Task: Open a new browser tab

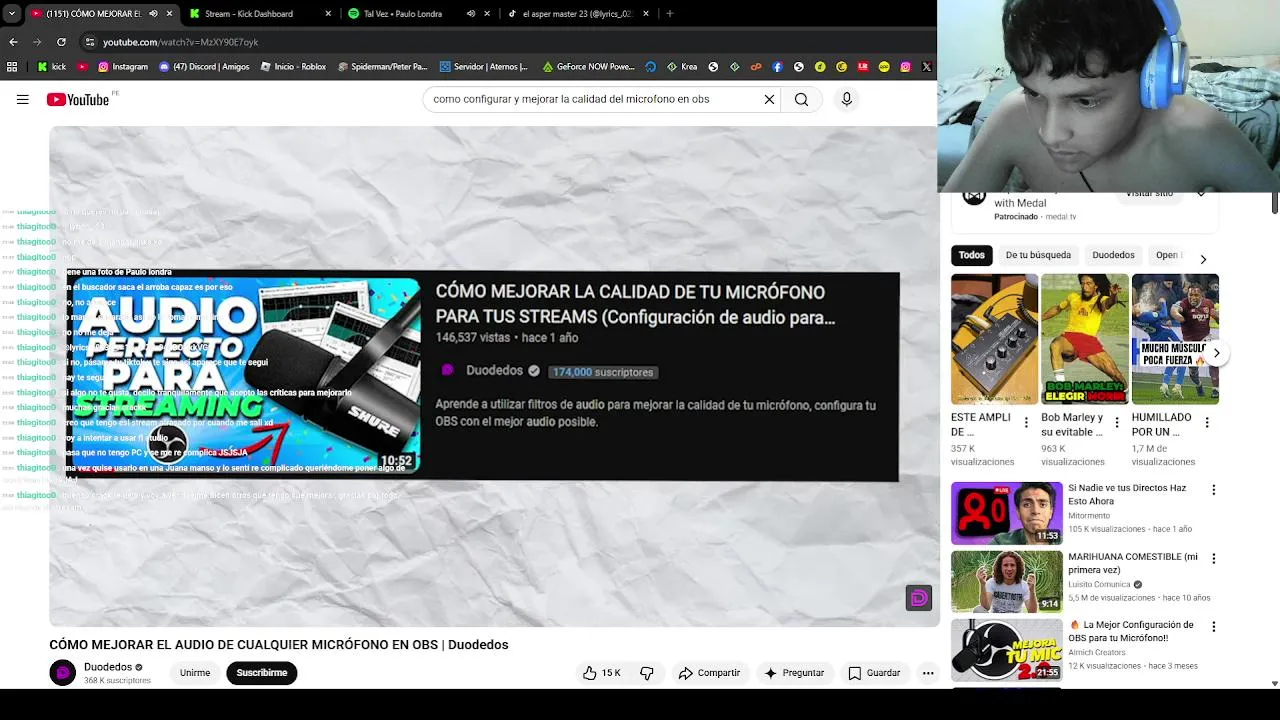Action: pyautogui.click(x=669, y=14)
